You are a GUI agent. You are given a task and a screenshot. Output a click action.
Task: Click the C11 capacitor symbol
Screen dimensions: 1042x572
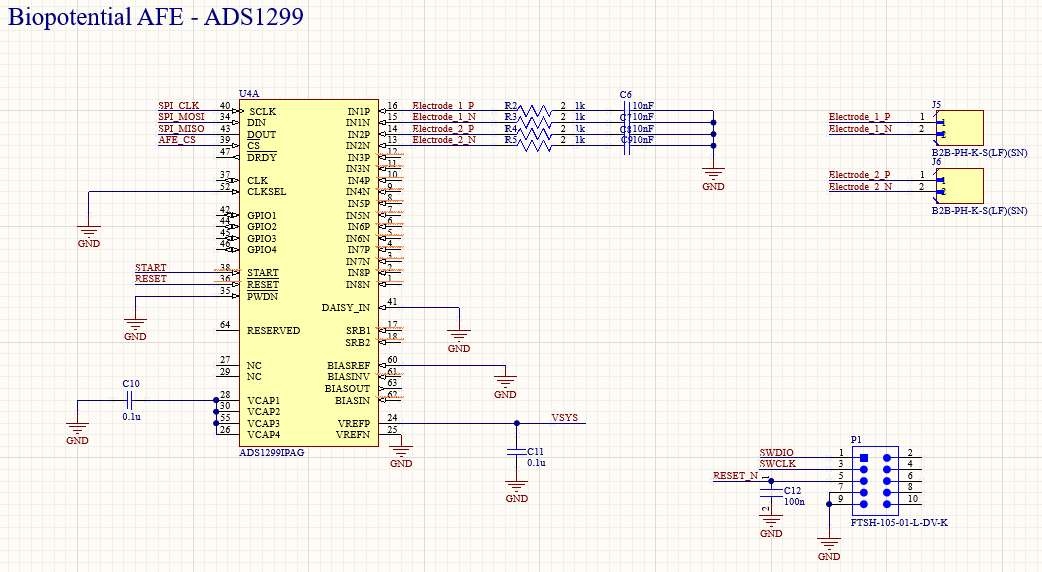(x=516, y=452)
